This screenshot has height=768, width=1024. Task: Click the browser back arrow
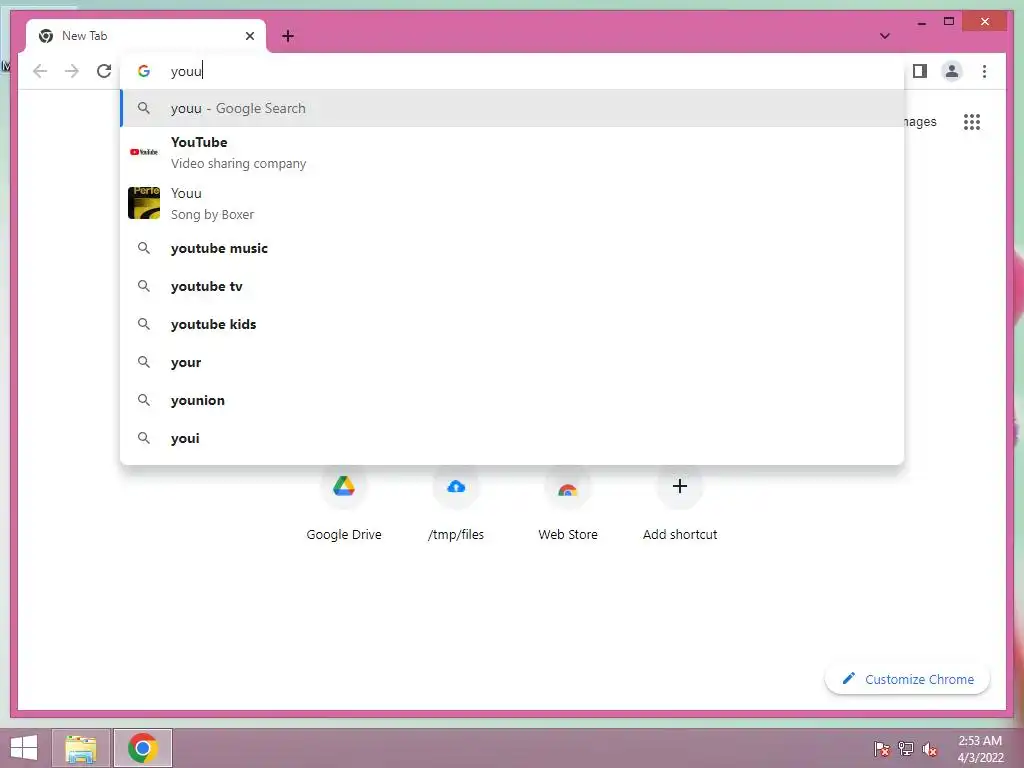pyautogui.click(x=40, y=71)
